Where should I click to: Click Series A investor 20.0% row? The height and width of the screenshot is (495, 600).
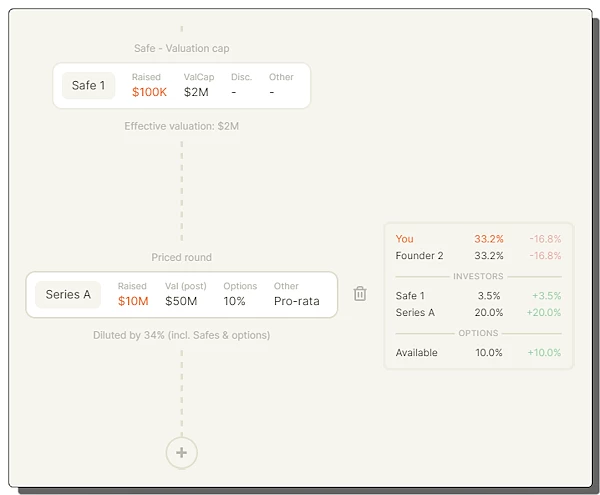478,313
